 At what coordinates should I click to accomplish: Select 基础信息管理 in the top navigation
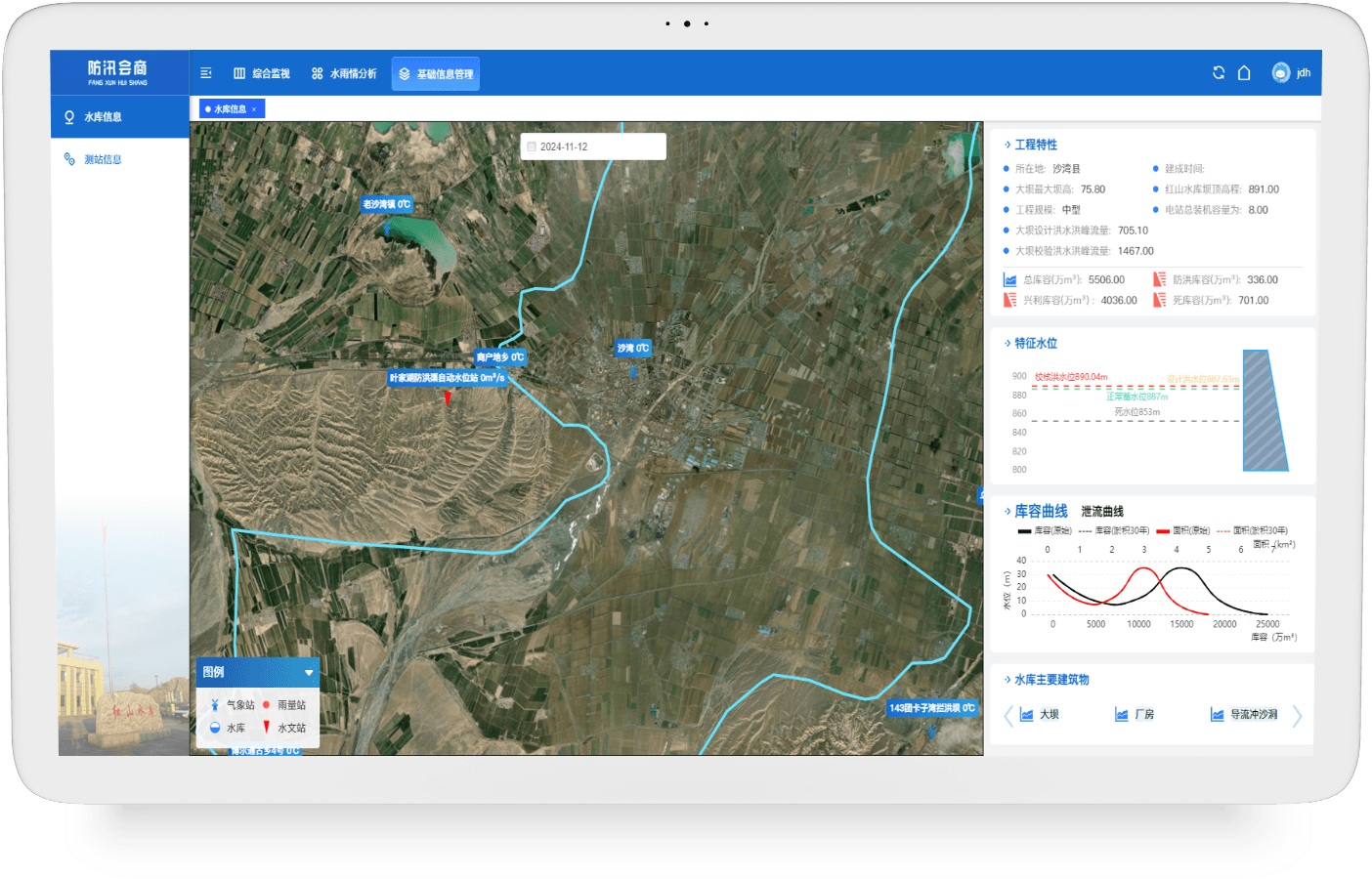click(x=436, y=73)
